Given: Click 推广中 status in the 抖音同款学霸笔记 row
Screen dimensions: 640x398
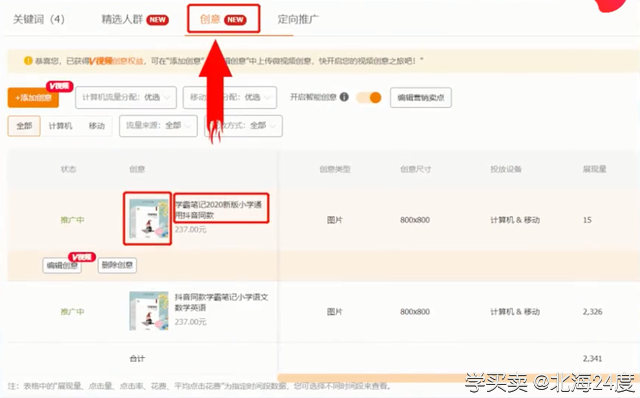Looking at the screenshot, I should click(x=72, y=311).
